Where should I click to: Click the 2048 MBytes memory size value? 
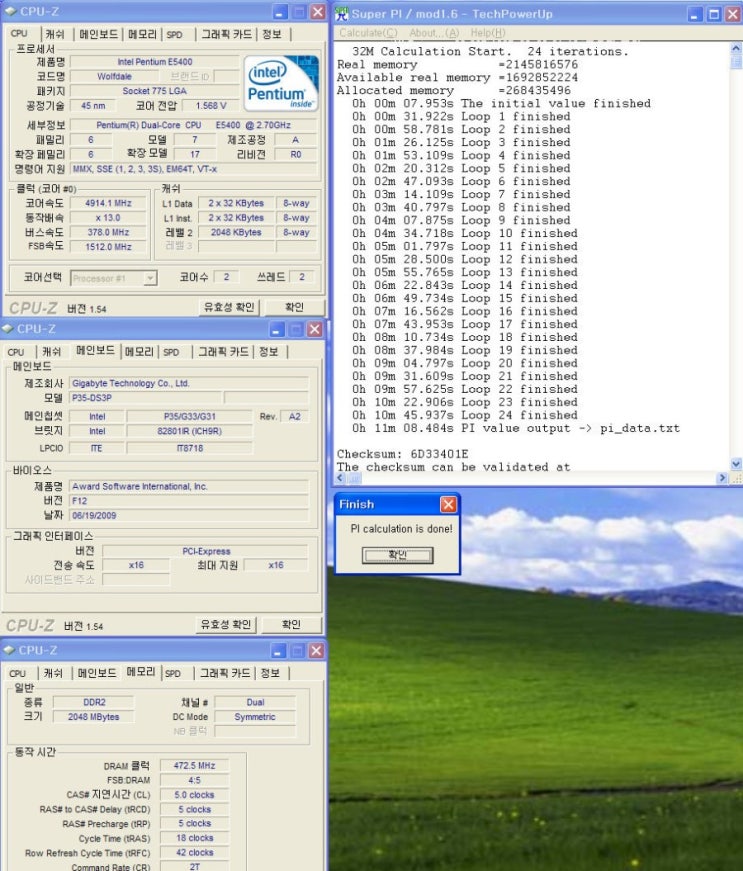point(93,717)
